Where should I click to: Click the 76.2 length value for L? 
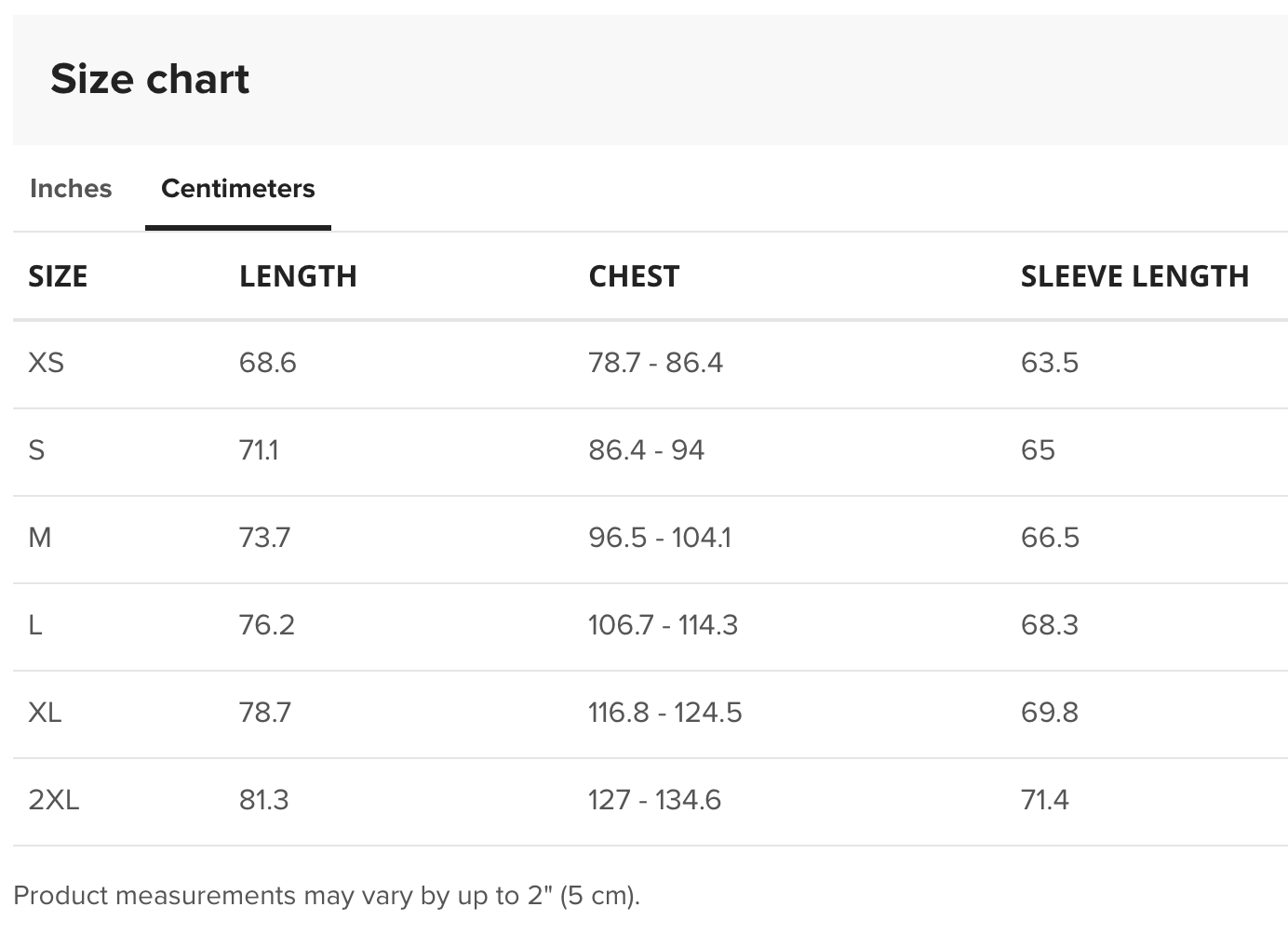click(267, 625)
